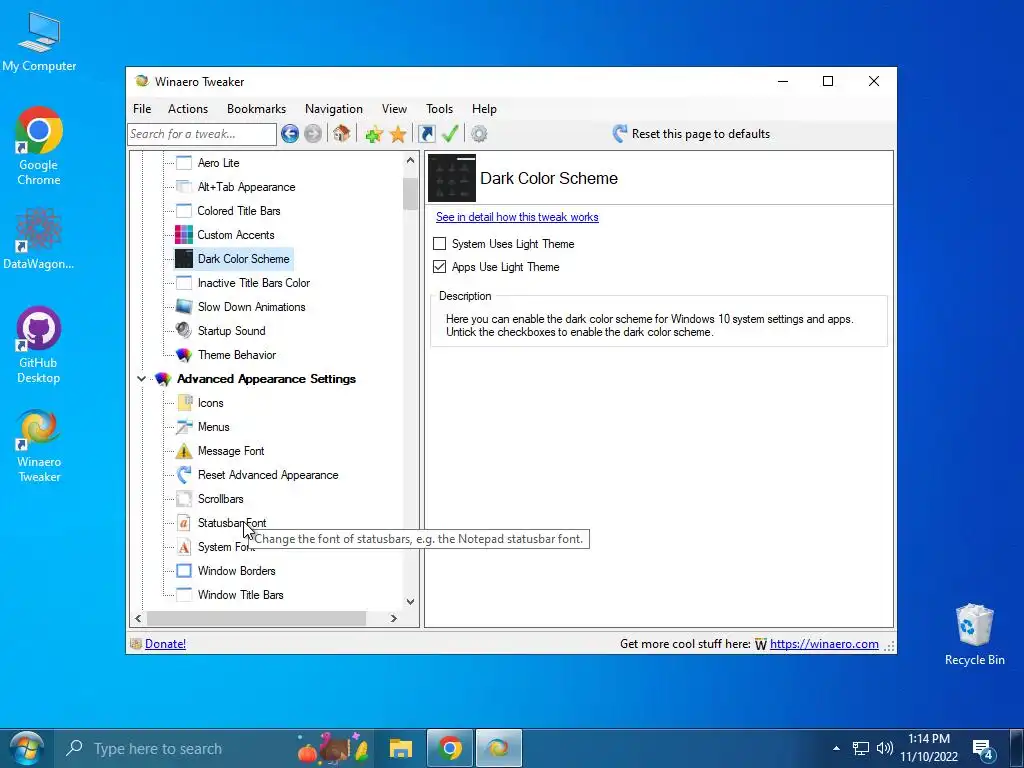Click the Slow Down Animations icon
Screen dimensions: 1024x768
point(184,307)
